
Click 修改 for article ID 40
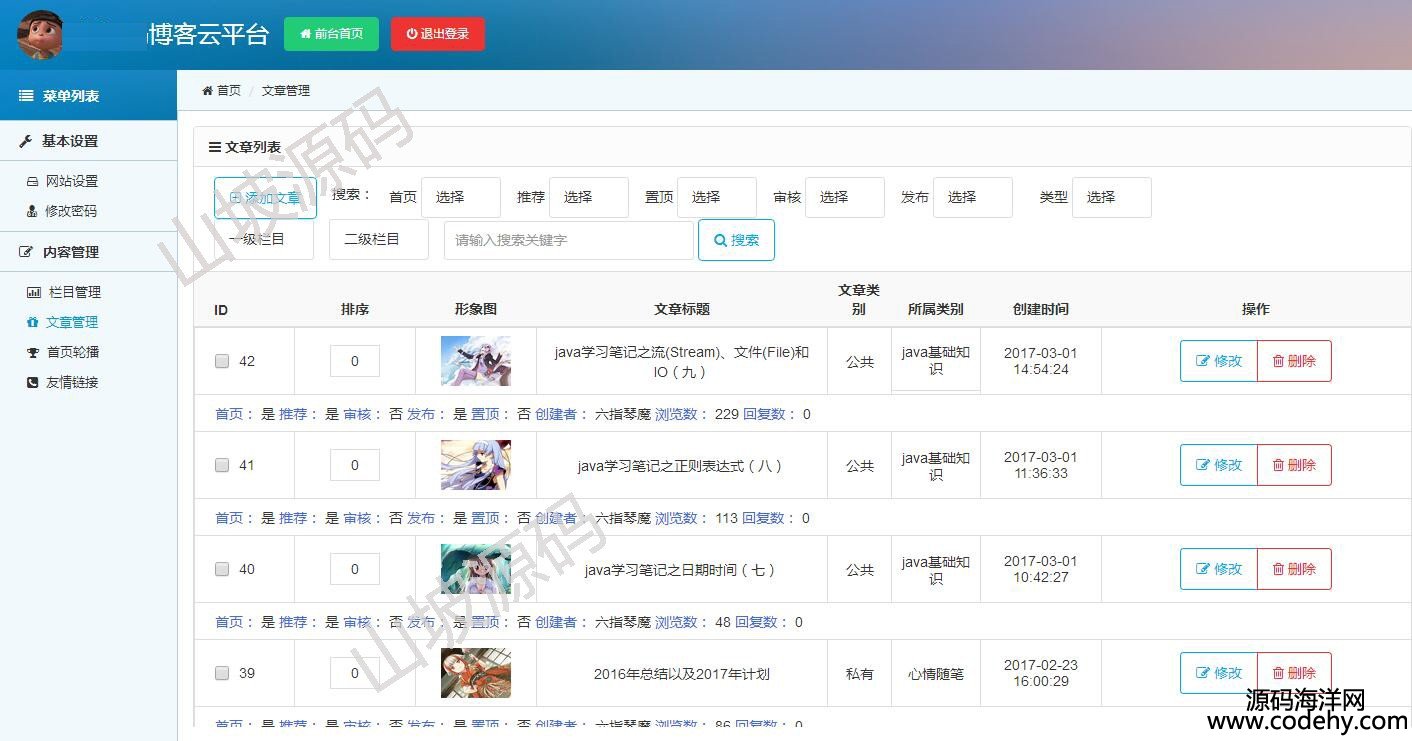1218,569
